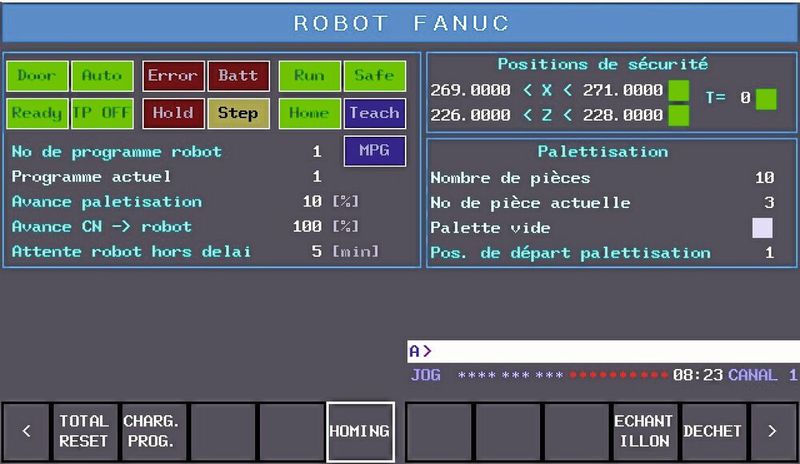This screenshot has height=464, width=800.
Task: Click the blue MPG button
Action: (374, 151)
